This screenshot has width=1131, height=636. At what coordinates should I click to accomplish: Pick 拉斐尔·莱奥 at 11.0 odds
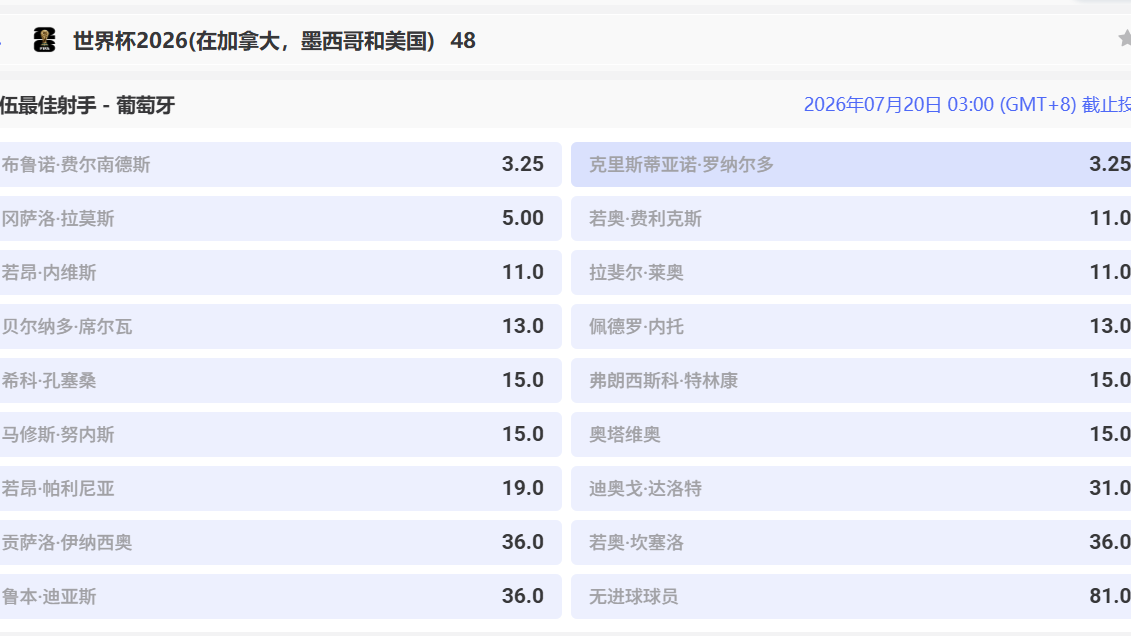click(x=850, y=272)
